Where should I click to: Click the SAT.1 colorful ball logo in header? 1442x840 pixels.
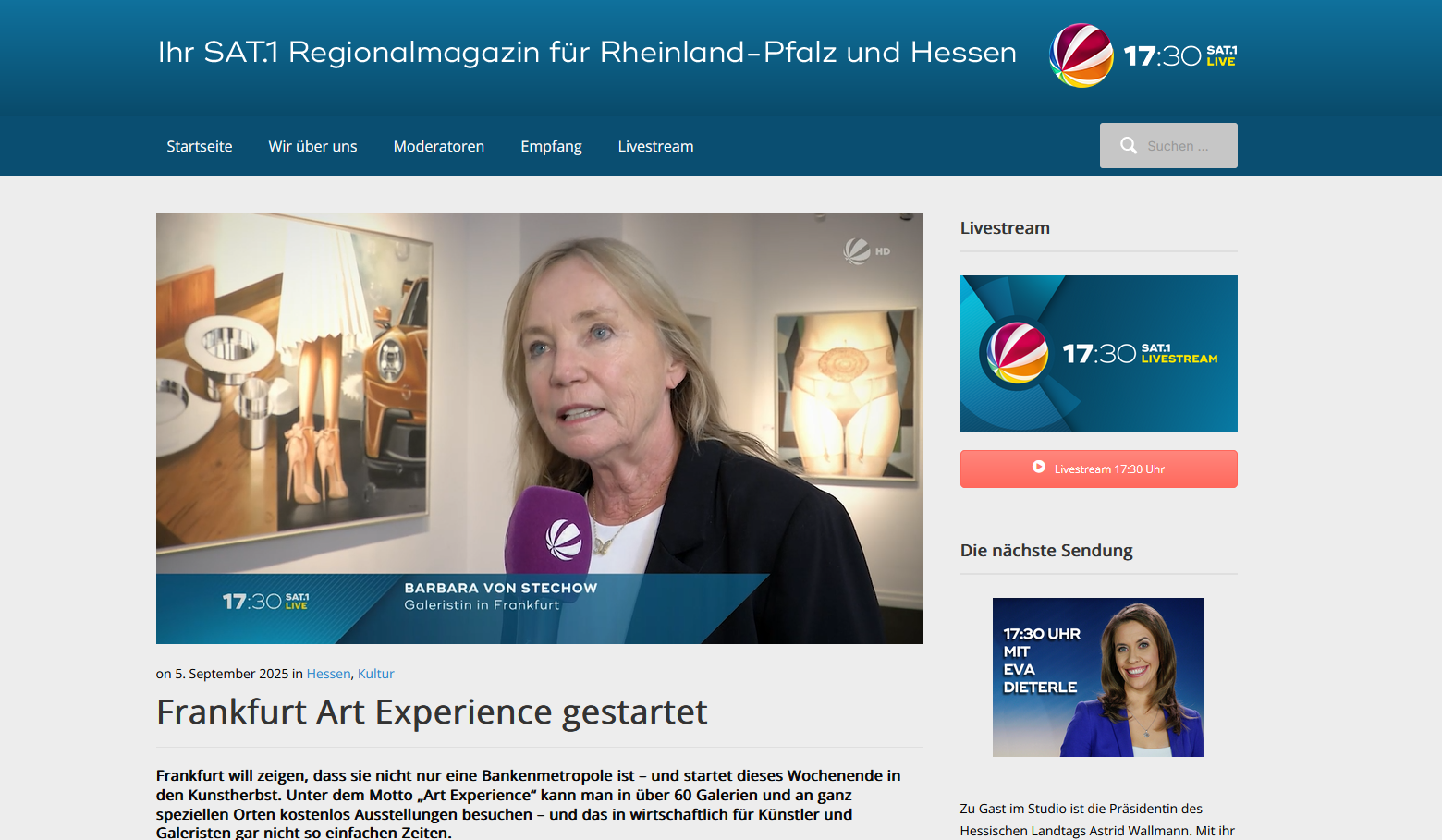tap(1081, 55)
